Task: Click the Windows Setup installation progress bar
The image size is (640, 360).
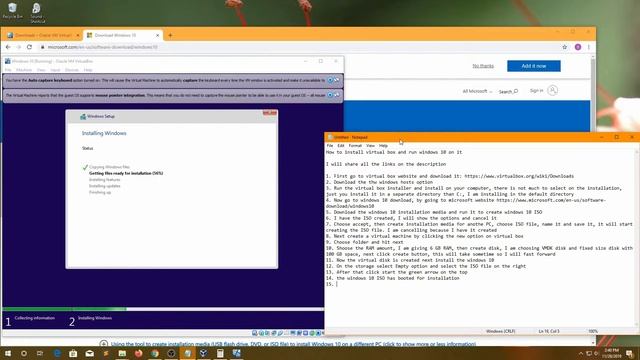Action: coord(163,309)
